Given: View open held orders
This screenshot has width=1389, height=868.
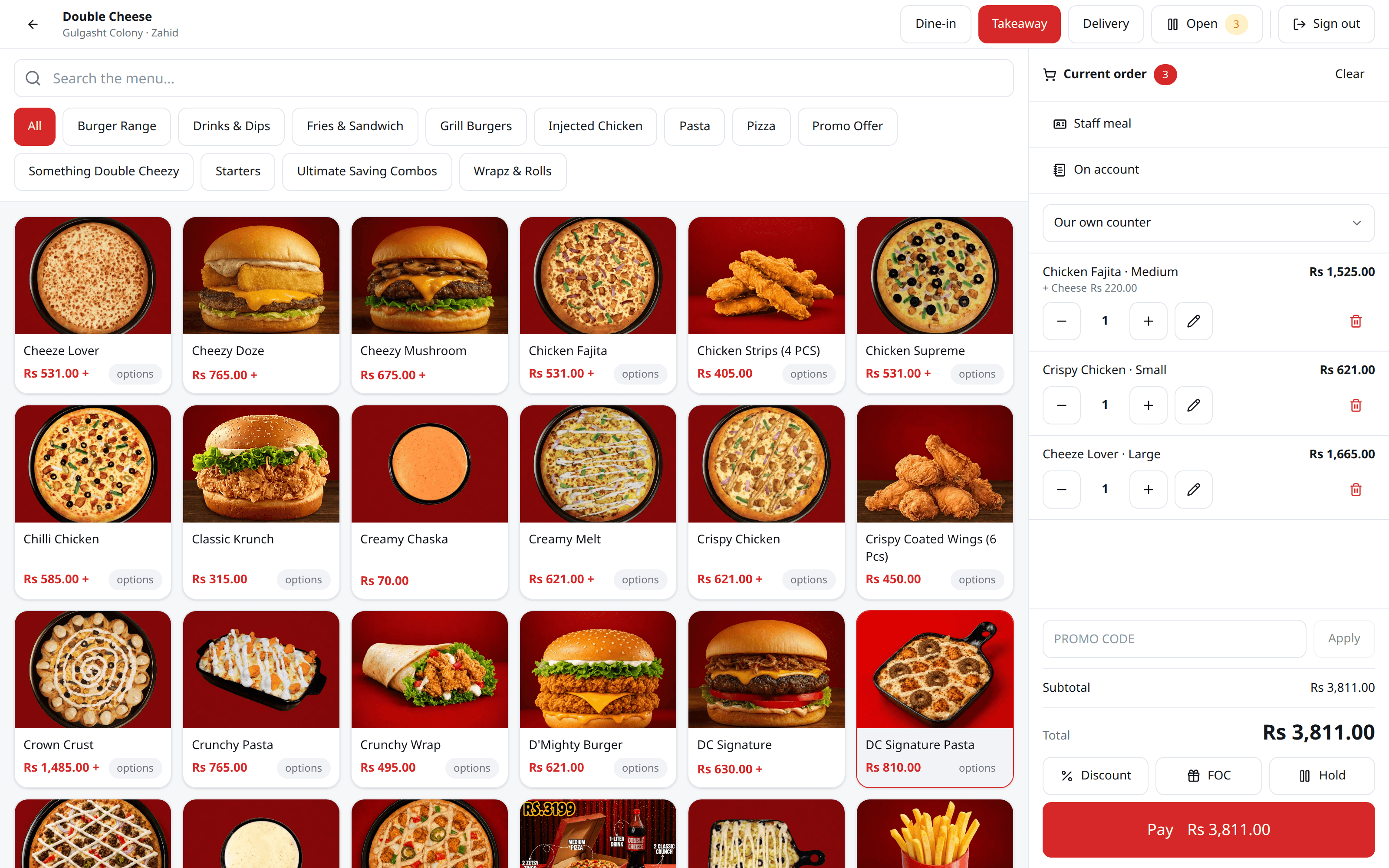Looking at the screenshot, I should pos(1207,24).
